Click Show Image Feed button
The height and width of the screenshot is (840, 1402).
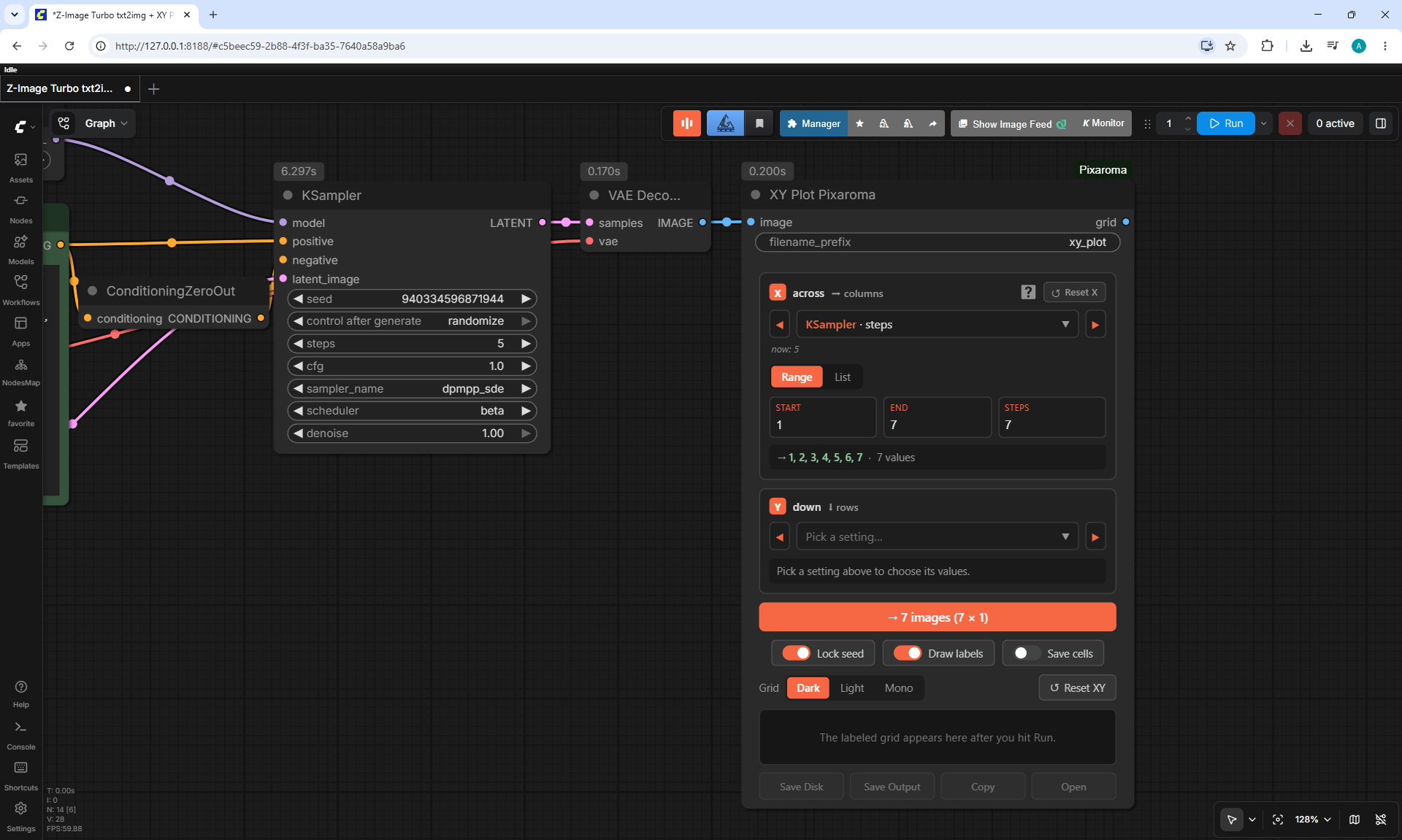1012,124
